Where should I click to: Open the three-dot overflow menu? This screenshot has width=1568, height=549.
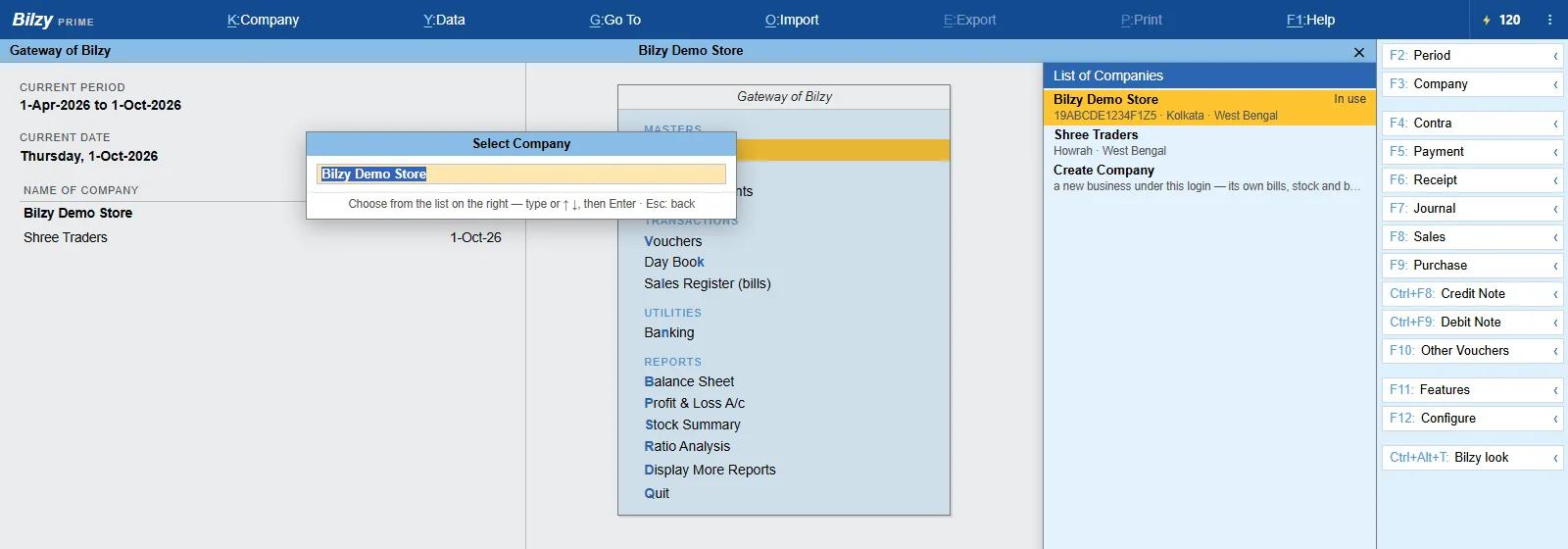pos(1549,20)
